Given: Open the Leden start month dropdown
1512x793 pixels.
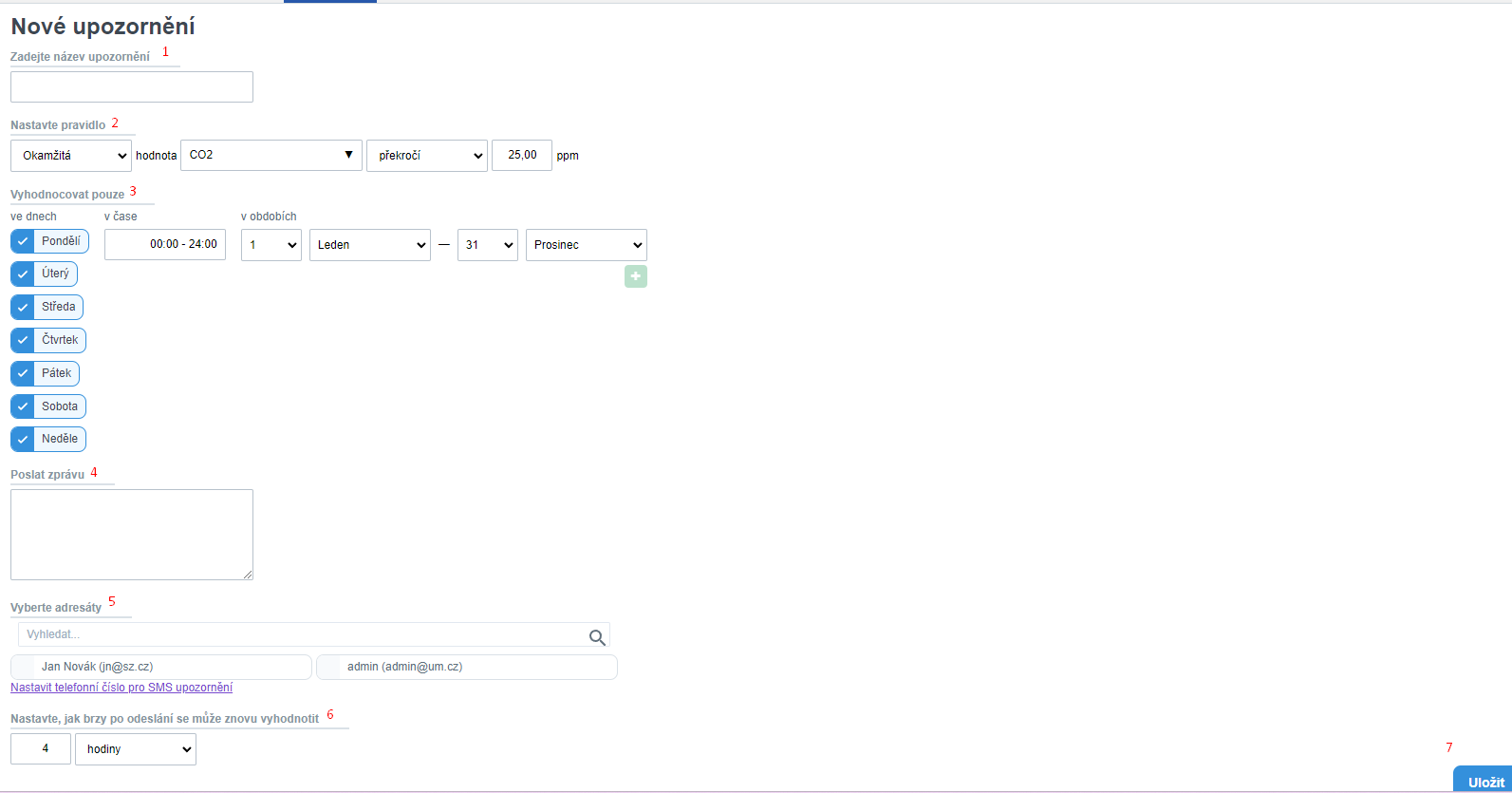Looking at the screenshot, I should click(x=370, y=245).
